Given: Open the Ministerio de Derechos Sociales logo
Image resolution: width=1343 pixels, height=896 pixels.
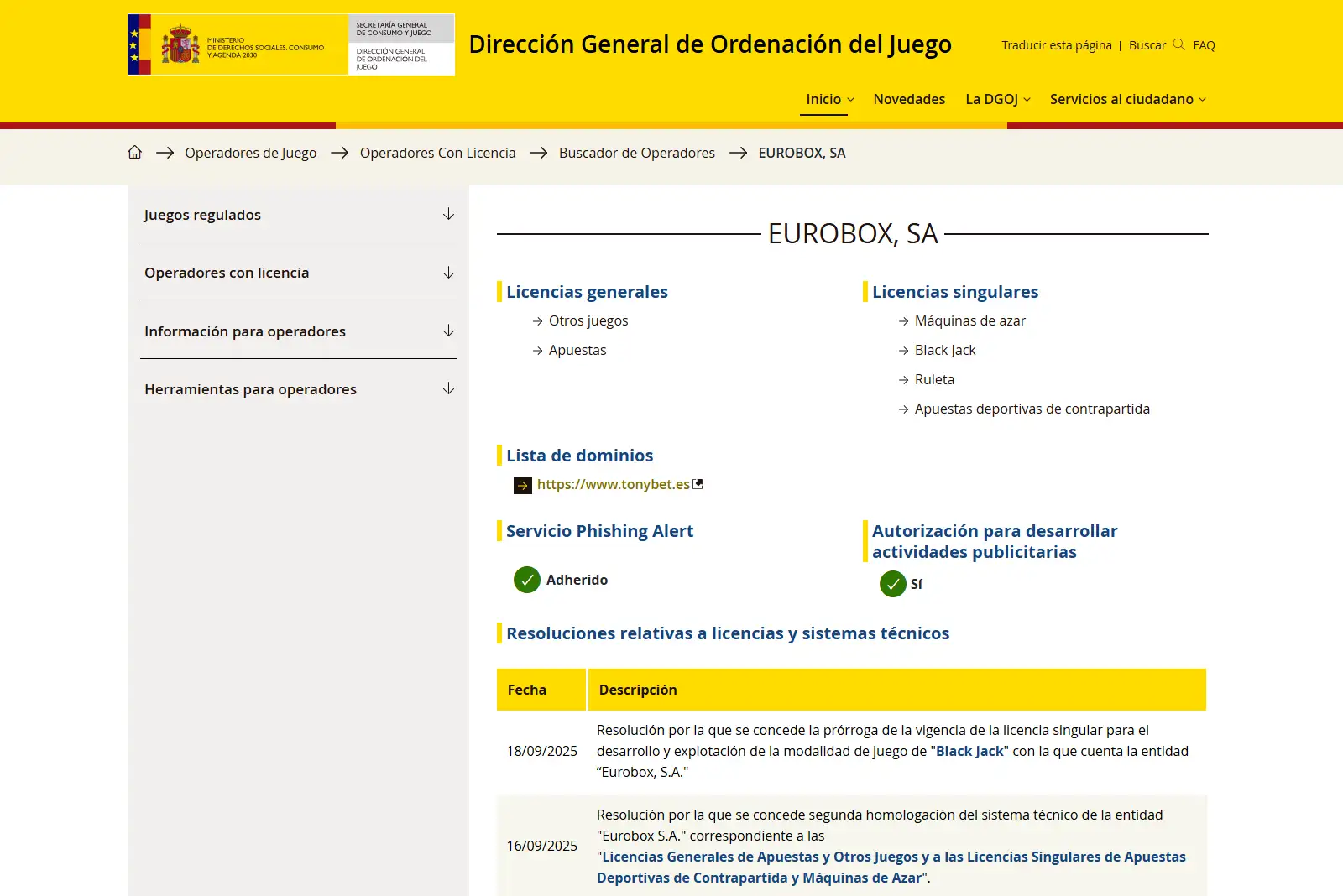Looking at the screenshot, I should [x=238, y=44].
